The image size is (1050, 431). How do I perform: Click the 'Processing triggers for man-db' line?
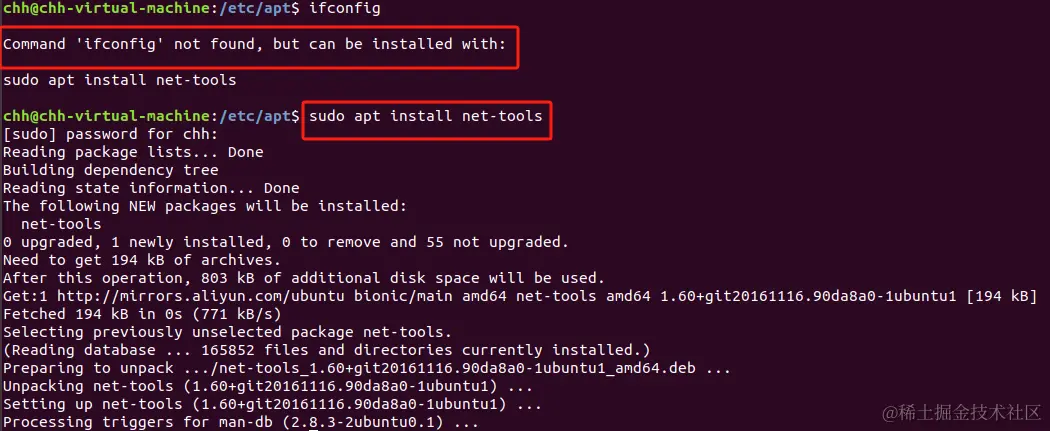(241, 422)
